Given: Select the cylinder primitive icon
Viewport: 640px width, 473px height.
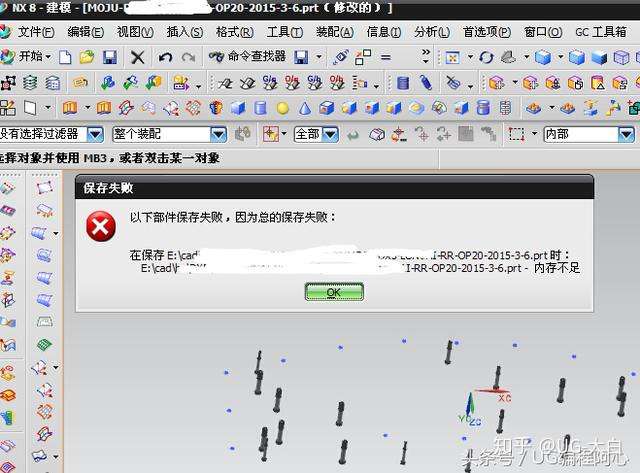Looking at the screenshot, I should (x=260, y=108).
